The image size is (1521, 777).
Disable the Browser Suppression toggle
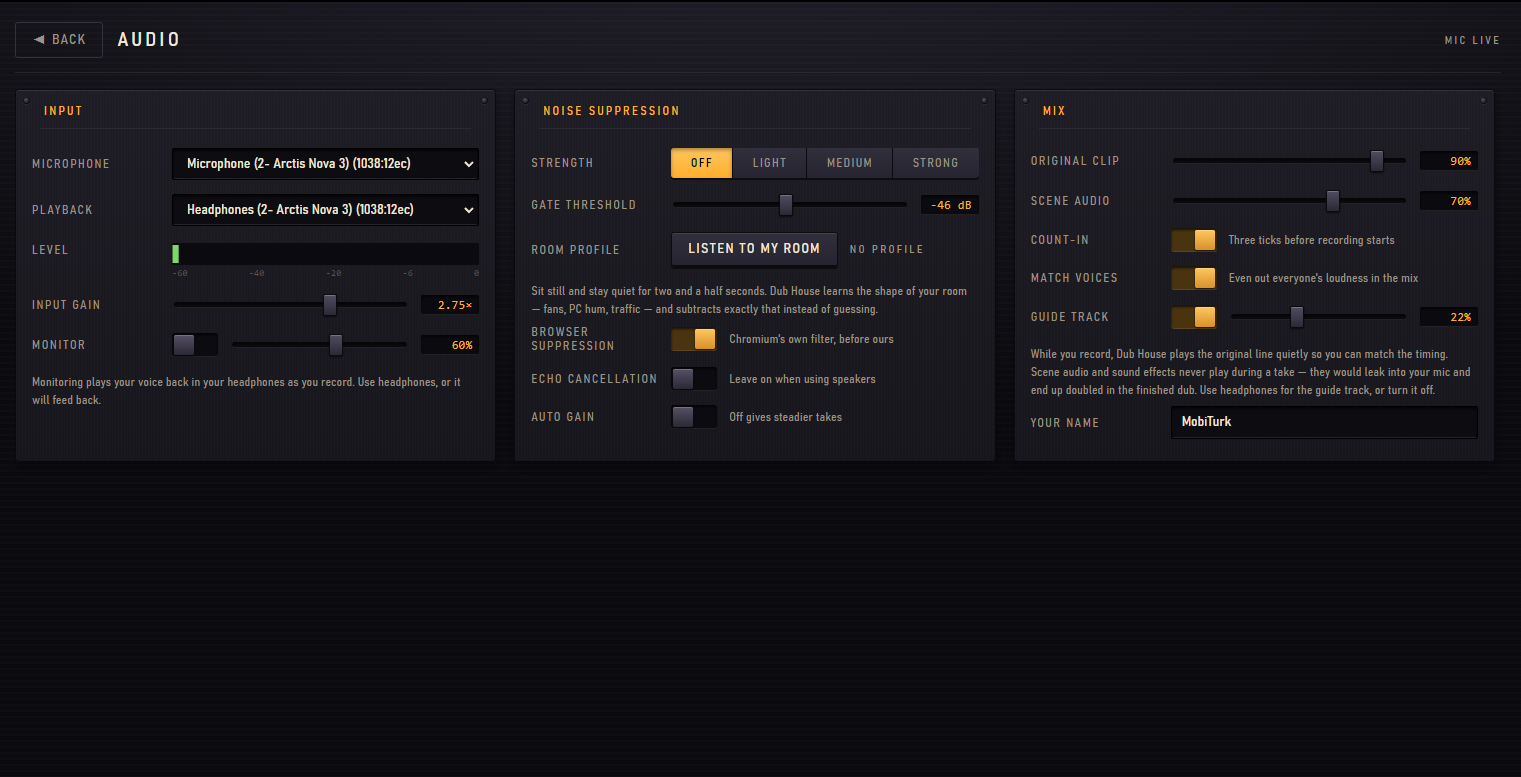pos(694,339)
